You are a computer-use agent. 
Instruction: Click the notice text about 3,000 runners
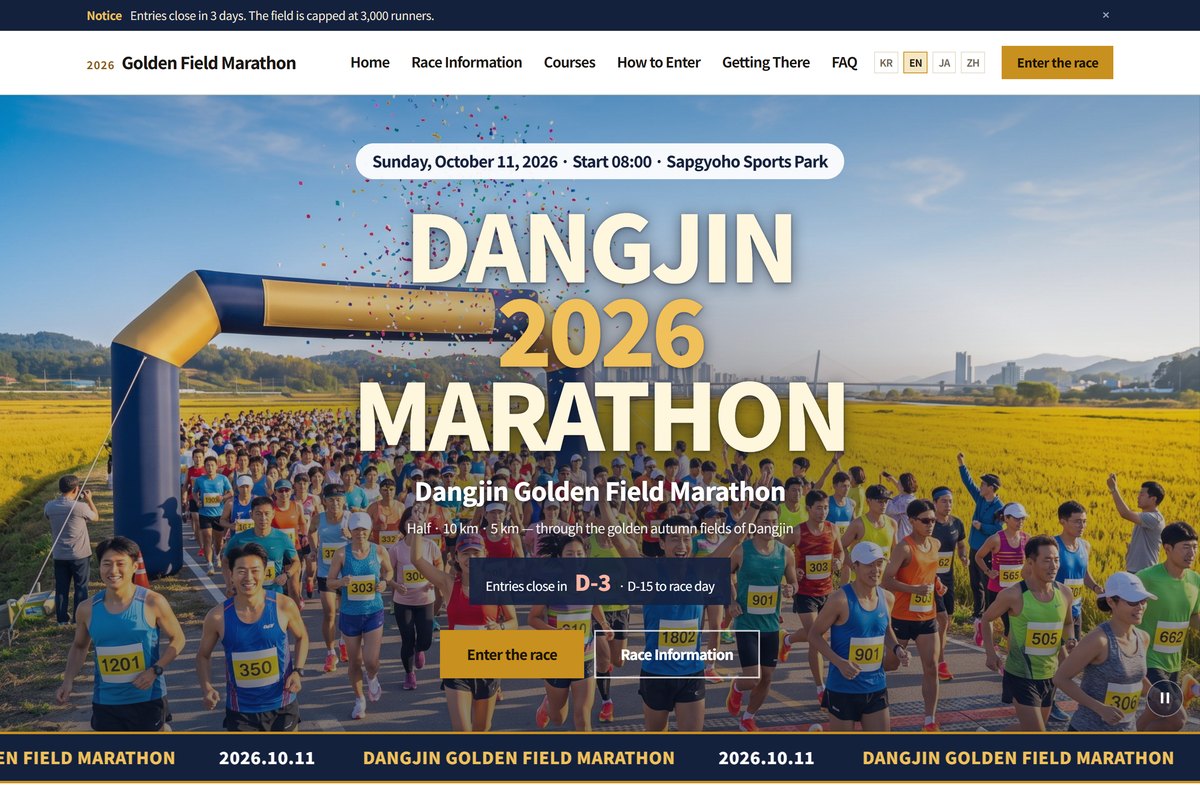pyautogui.click(x=282, y=16)
